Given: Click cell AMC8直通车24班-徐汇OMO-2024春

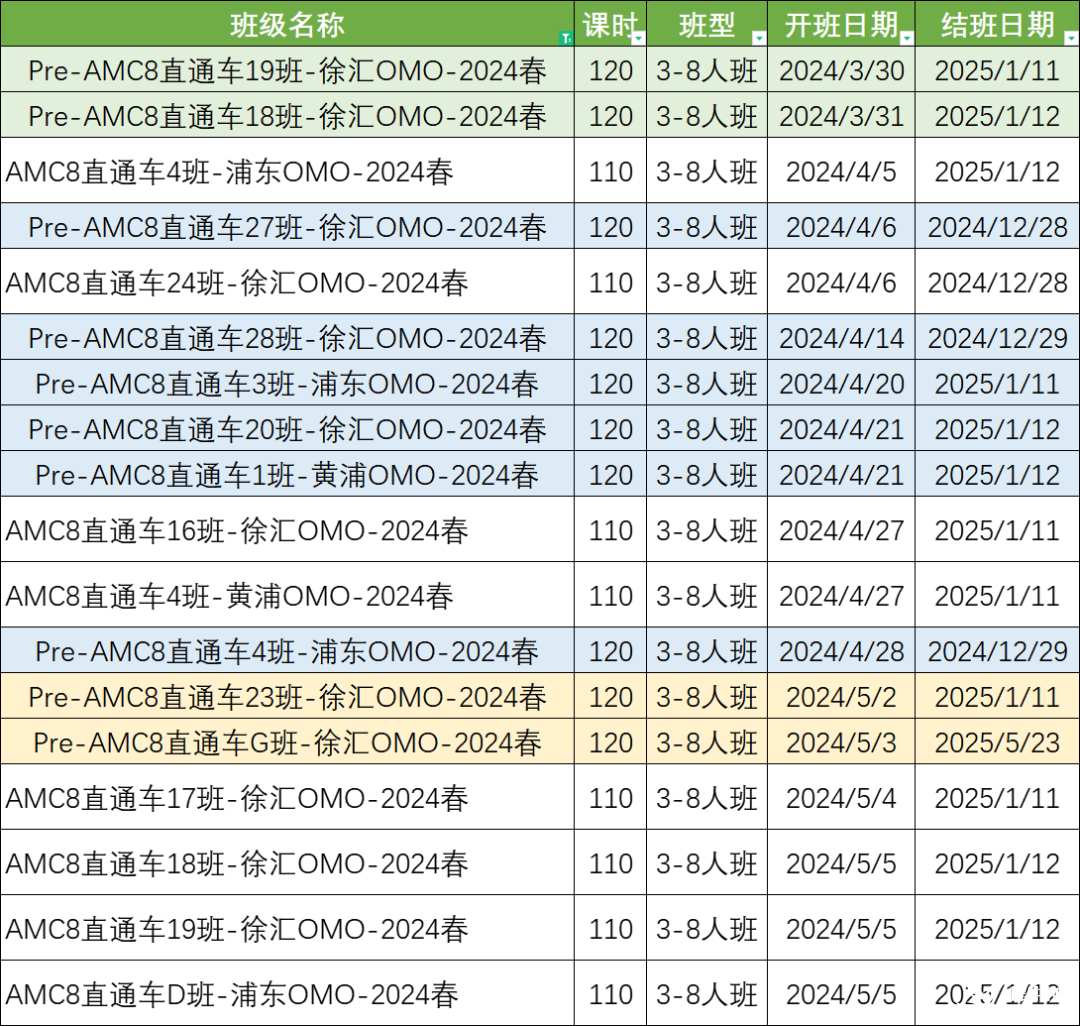Looking at the screenshot, I should point(287,282).
